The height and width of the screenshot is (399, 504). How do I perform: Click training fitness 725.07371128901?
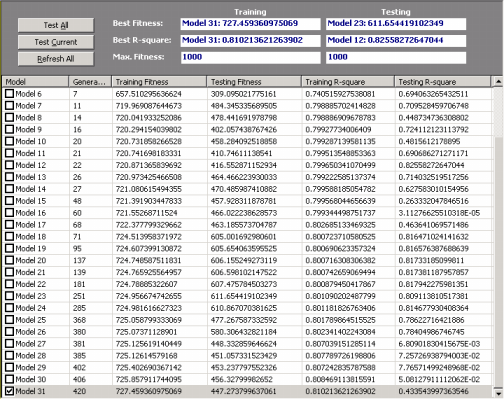(146, 332)
